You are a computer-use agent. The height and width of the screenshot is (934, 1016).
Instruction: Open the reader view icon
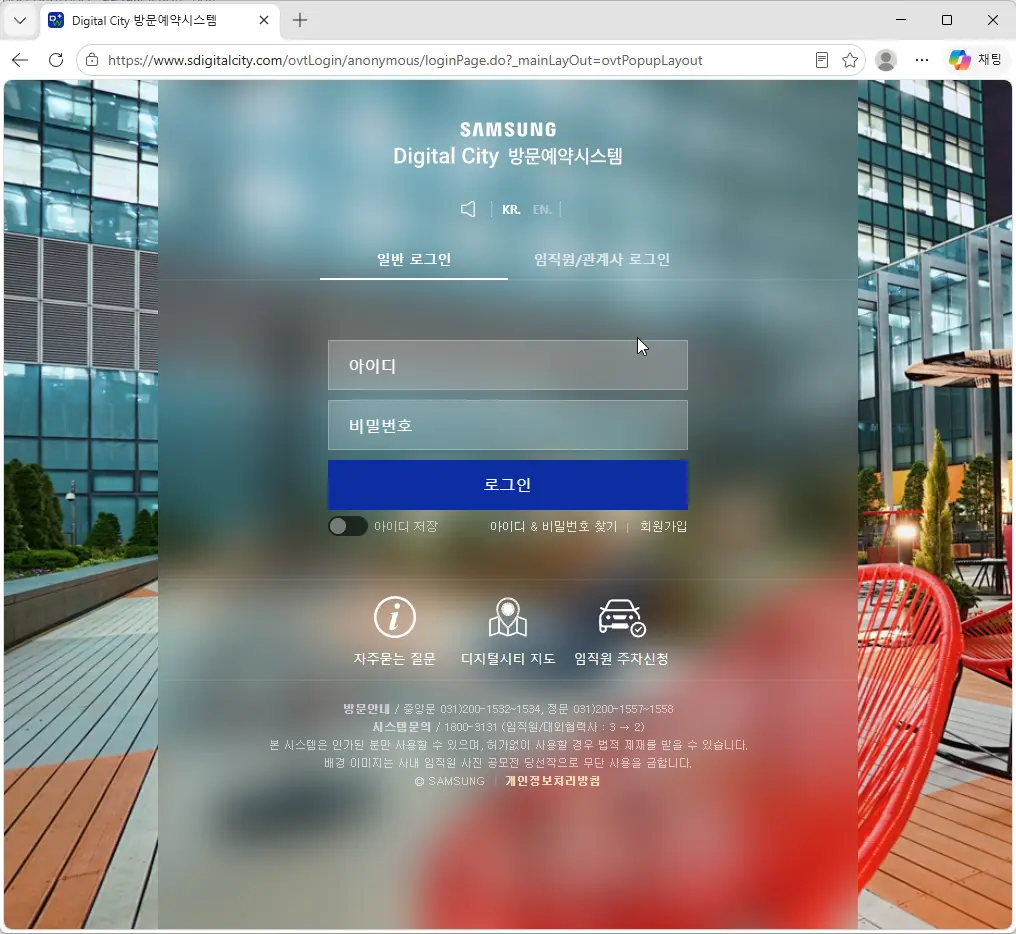click(x=822, y=60)
